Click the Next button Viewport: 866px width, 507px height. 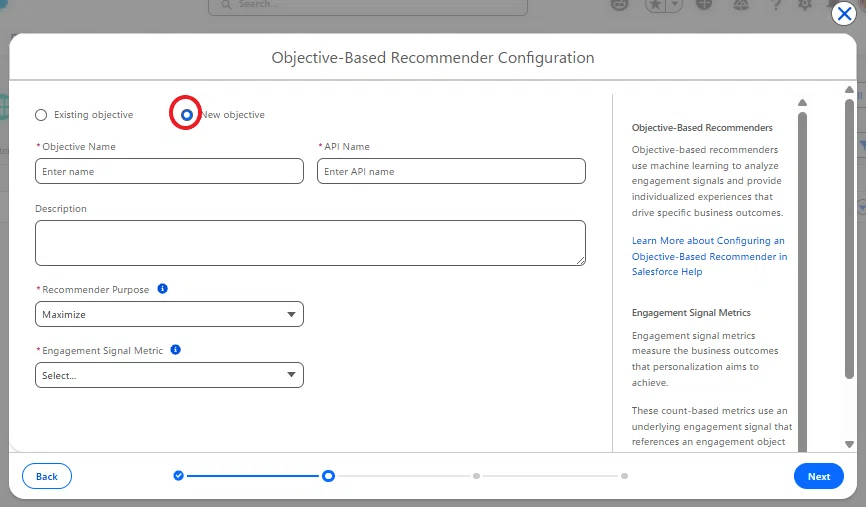tap(819, 476)
